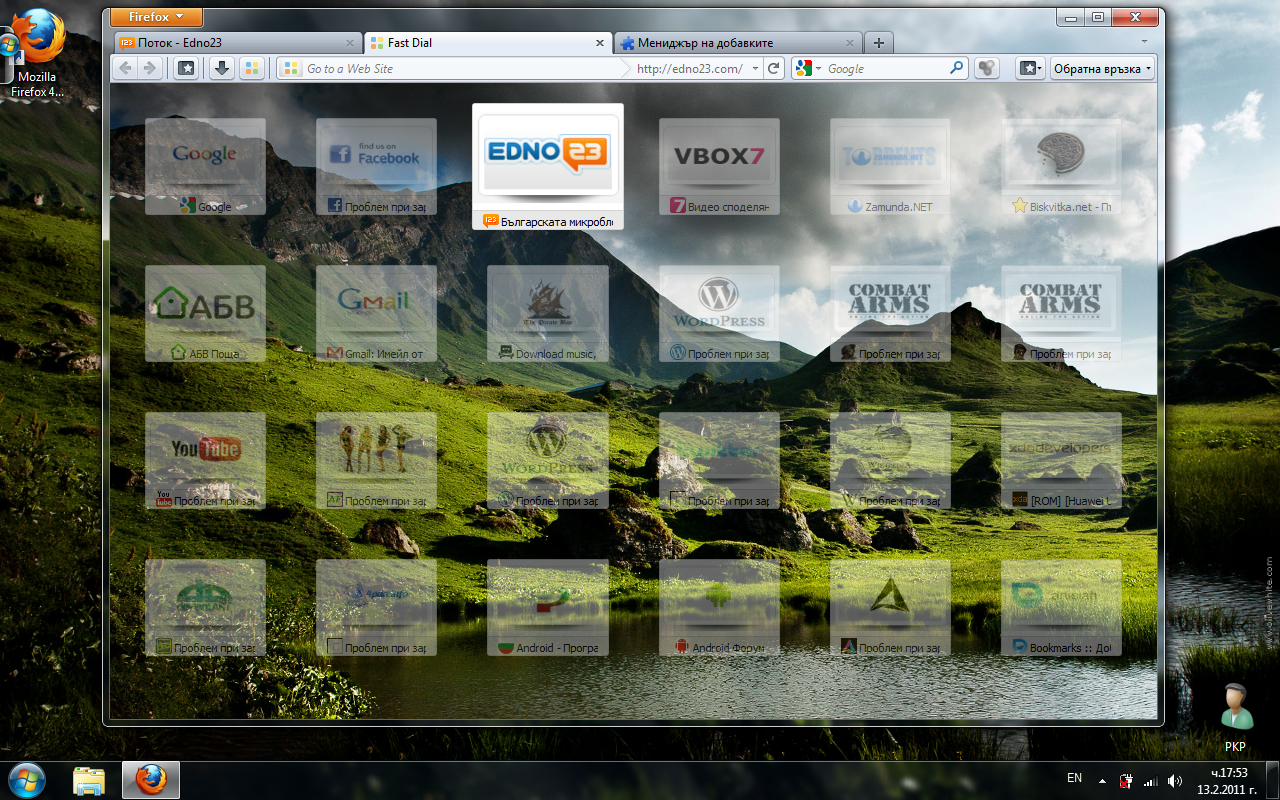Viewport: 1280px width, 800px height.
Task: Expand the Google search engine dropdown
Action: coord(807,68)
